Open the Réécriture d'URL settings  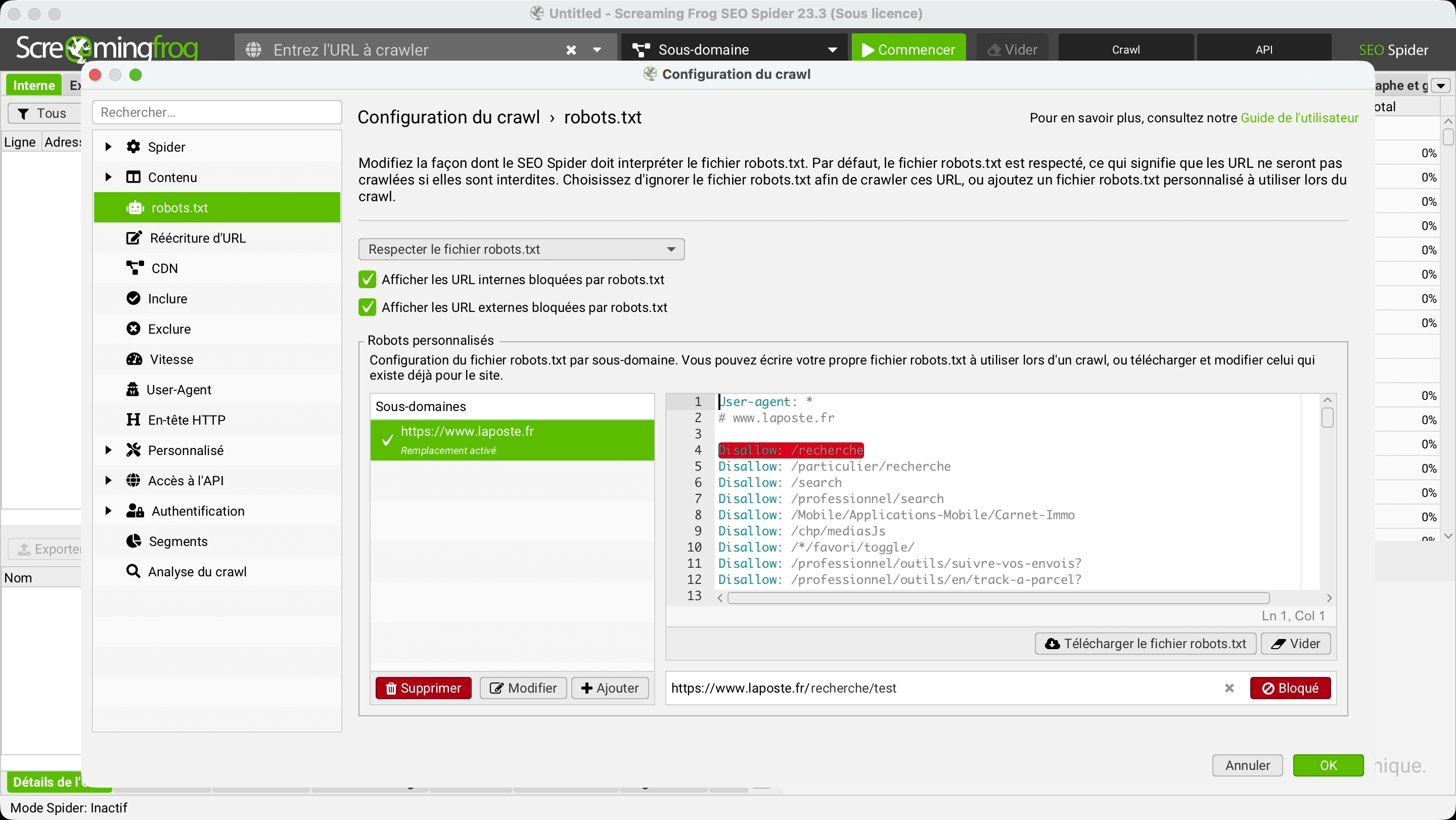coord(217,238)
